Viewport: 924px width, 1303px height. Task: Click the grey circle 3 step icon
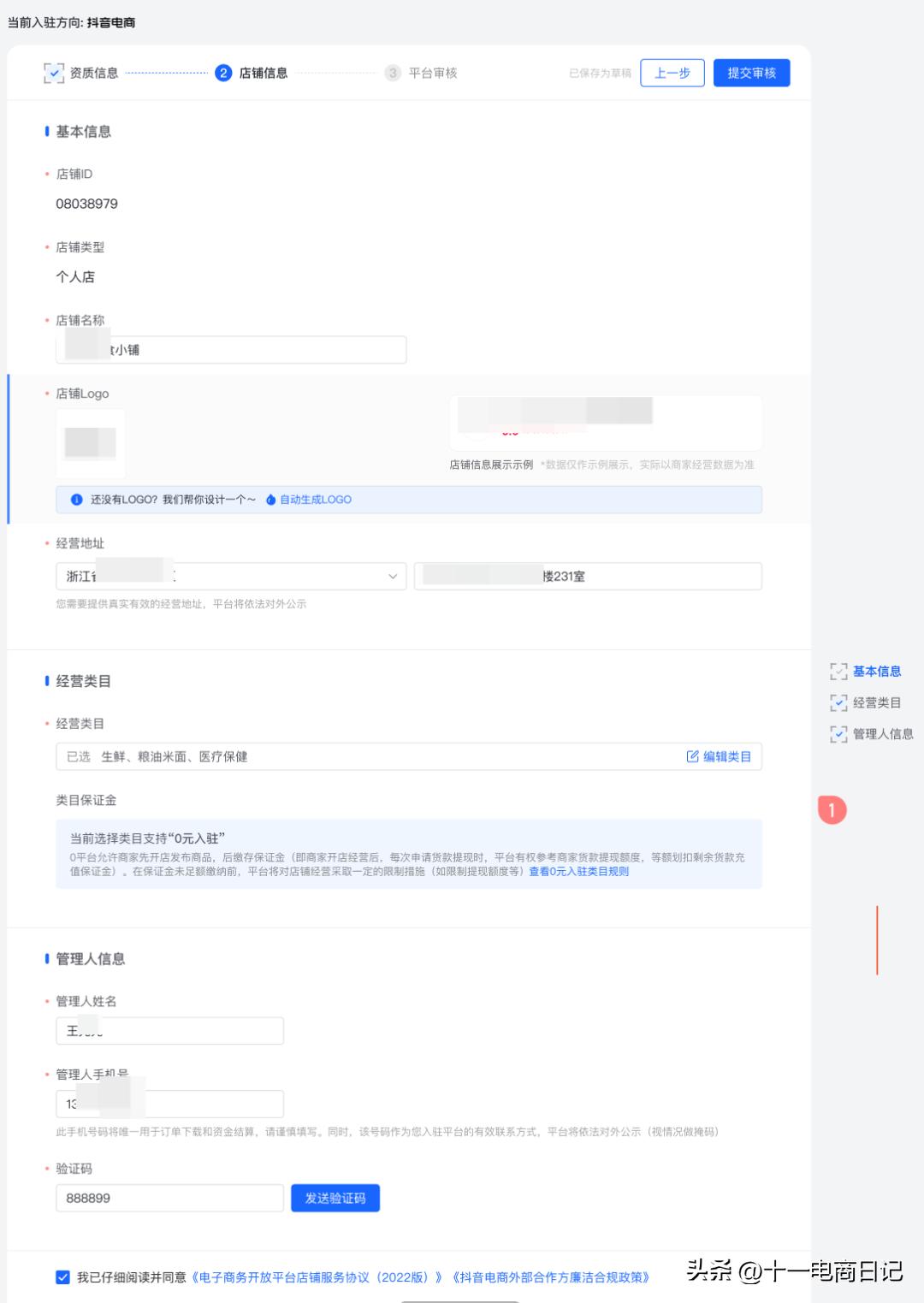[393, 73]
